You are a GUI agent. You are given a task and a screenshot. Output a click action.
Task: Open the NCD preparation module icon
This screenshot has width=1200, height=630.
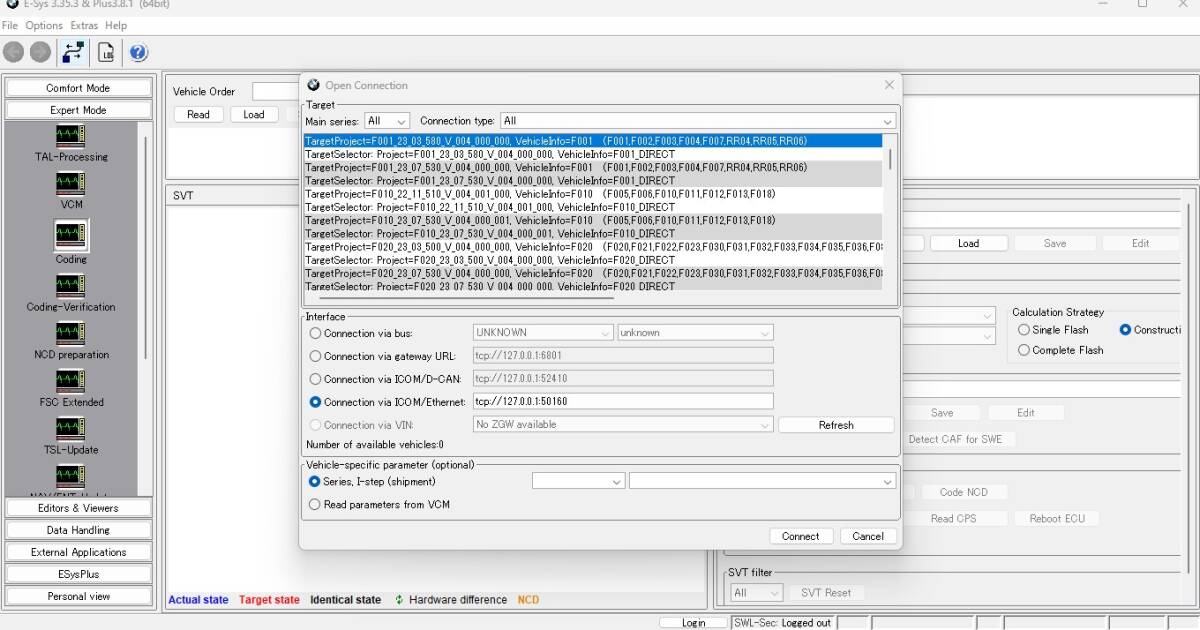point(70,333)
